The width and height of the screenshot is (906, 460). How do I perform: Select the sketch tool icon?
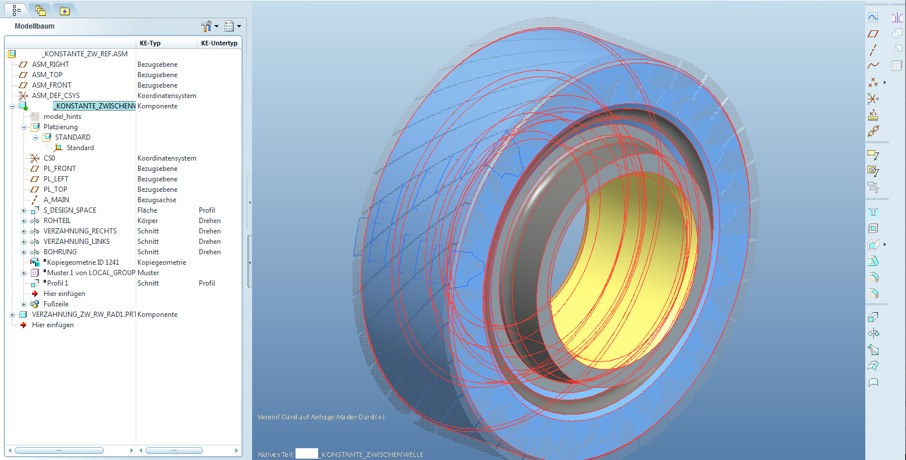click(x=873, y=17)
